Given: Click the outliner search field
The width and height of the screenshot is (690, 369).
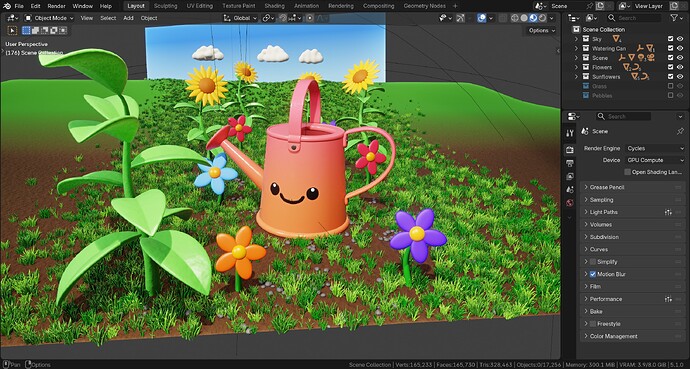Looking at the screenshot, I should coord(633,18).
